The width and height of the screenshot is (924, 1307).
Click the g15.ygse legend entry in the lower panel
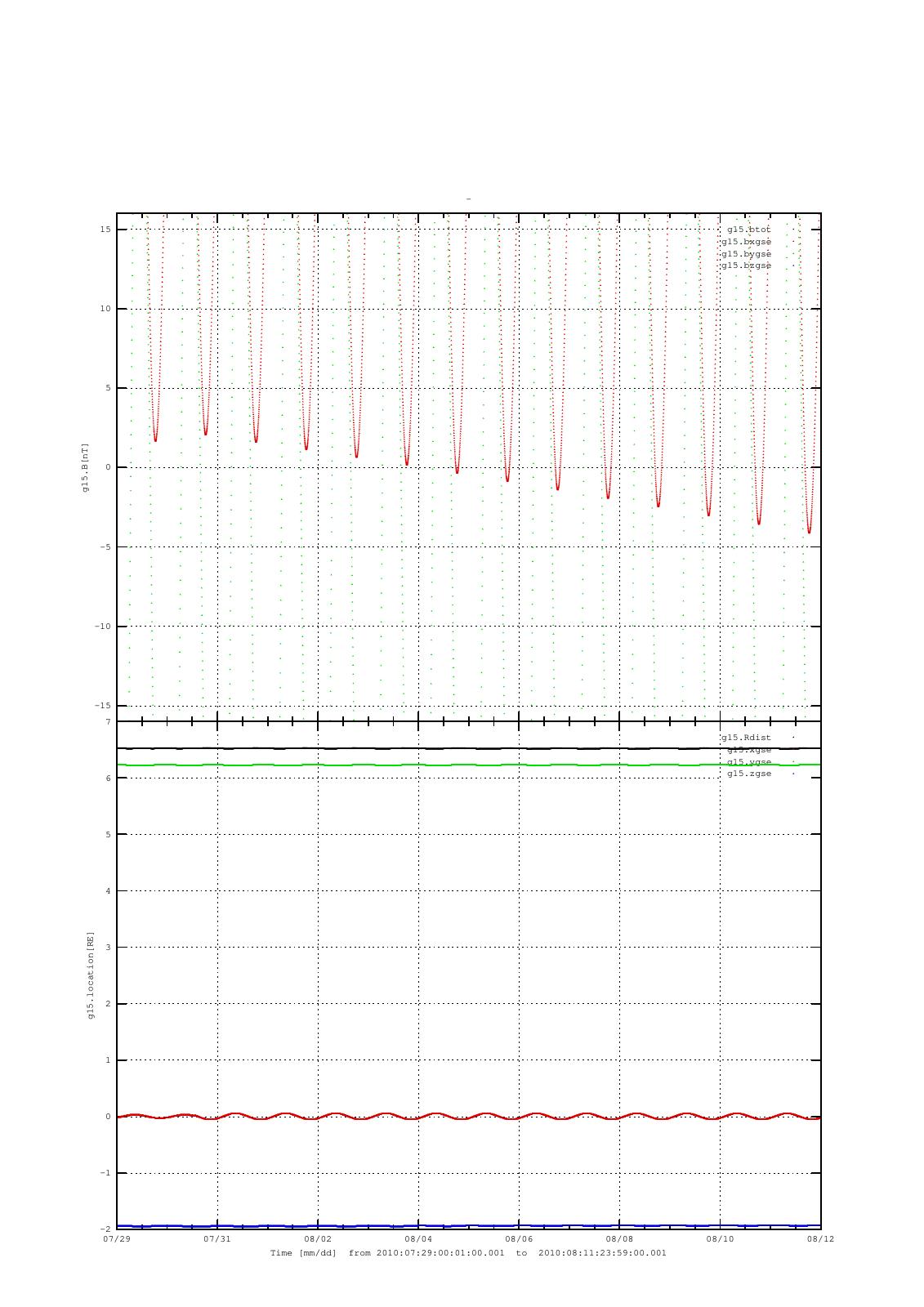[x=749, y=761]
